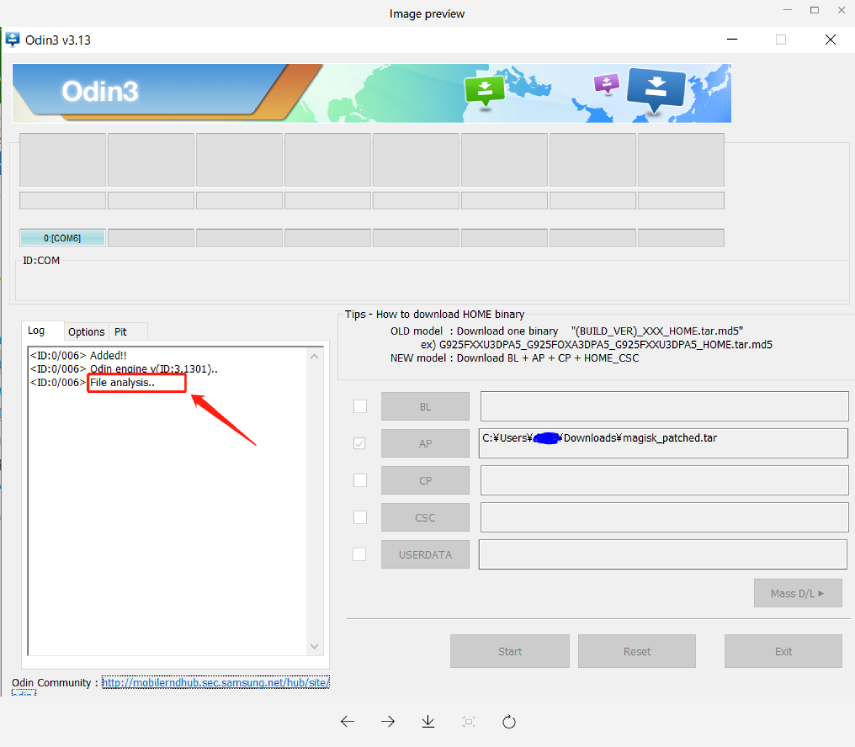Click the USERDATA file path field
The image size is (855, 747).
(663, 555)
